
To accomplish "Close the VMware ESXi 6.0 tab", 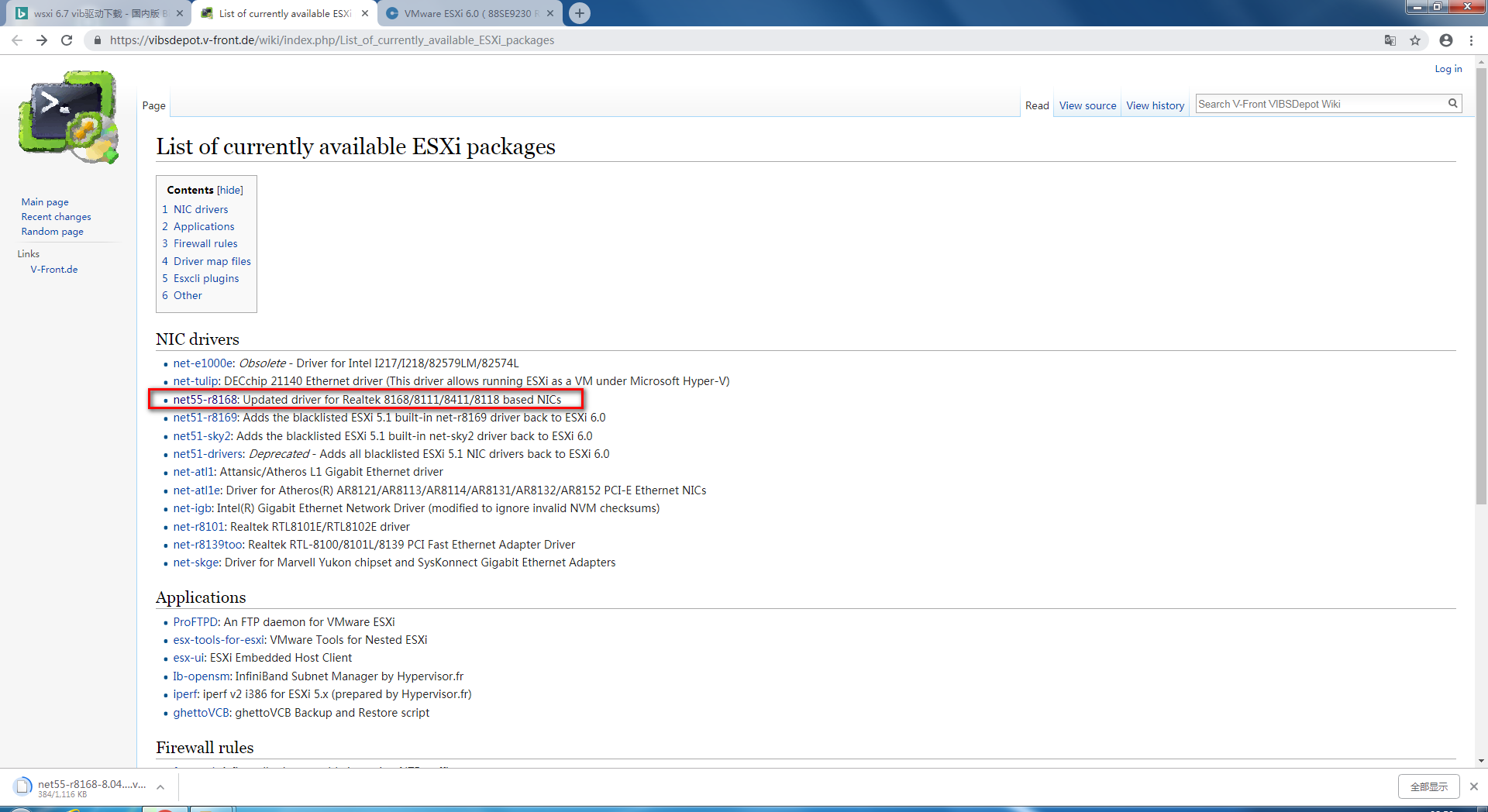I will click(x=550, y=13).
